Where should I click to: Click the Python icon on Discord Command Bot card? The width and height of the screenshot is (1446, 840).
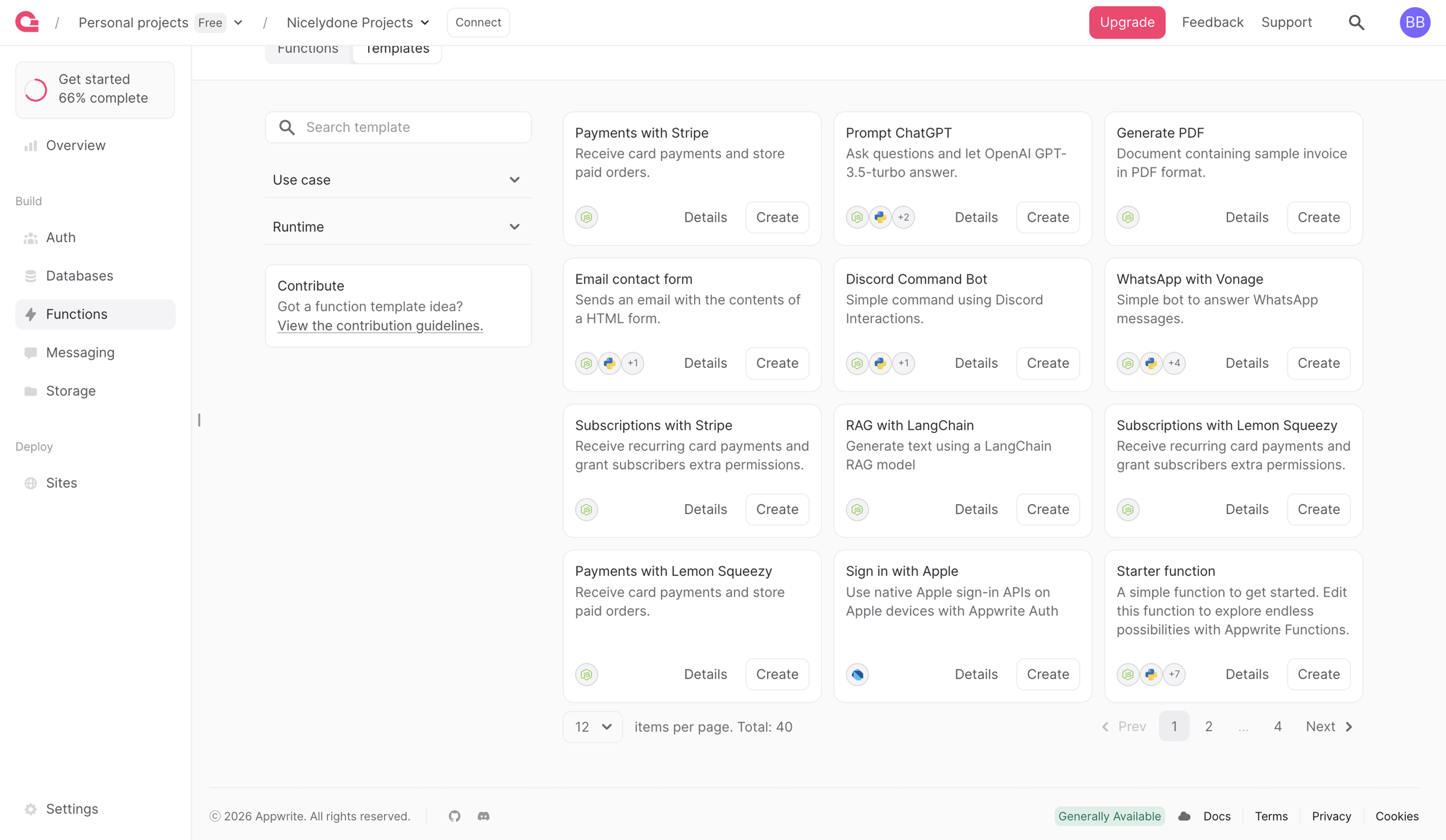(x=880, y=363)
